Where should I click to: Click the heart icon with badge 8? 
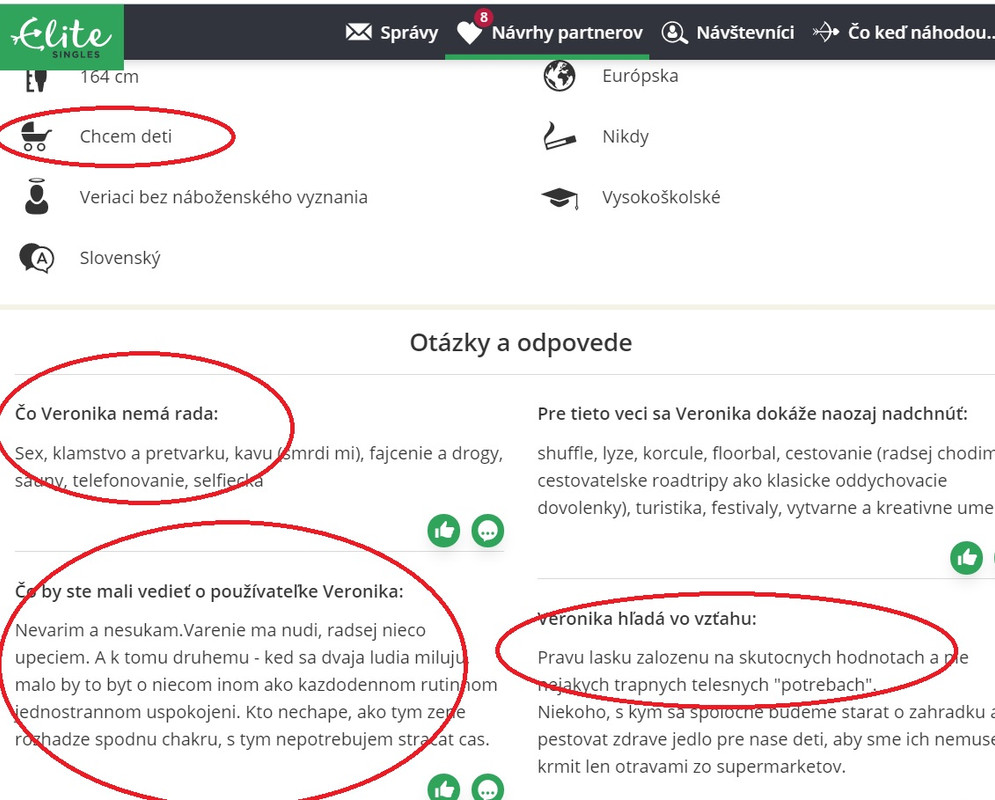pos(470,32)
